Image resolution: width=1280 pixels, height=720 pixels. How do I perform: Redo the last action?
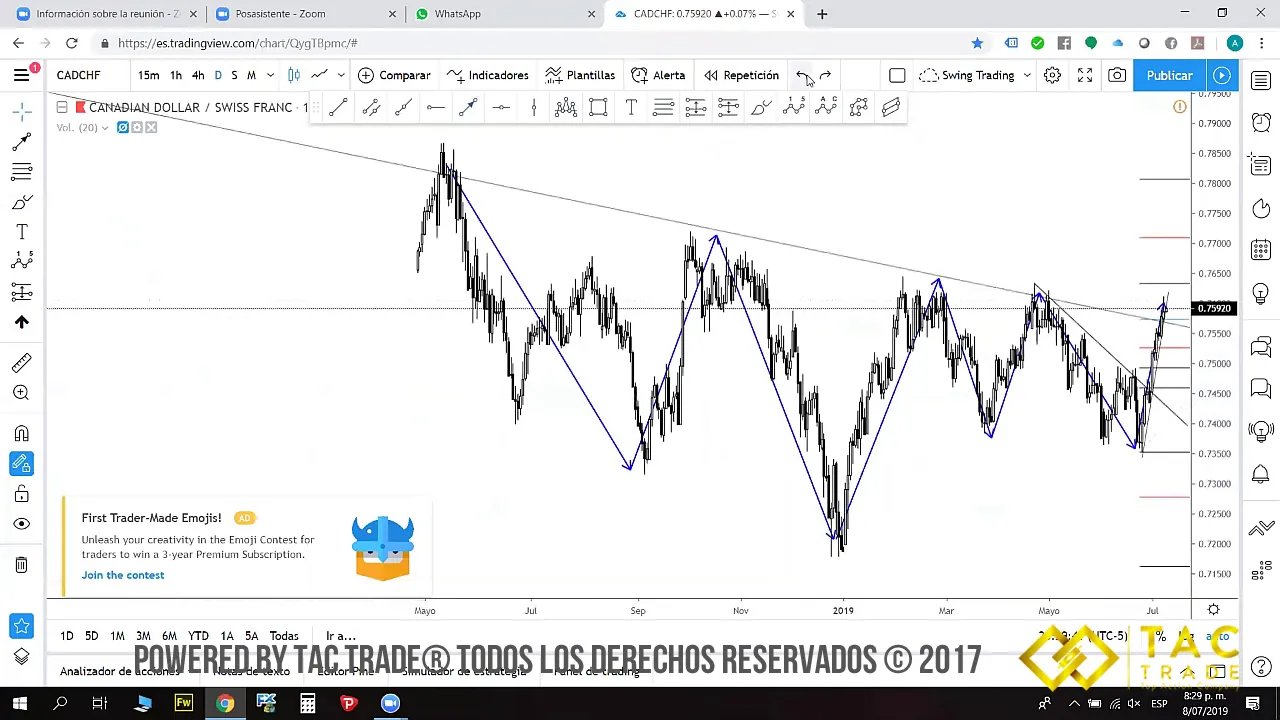click(x=825, y=75)
